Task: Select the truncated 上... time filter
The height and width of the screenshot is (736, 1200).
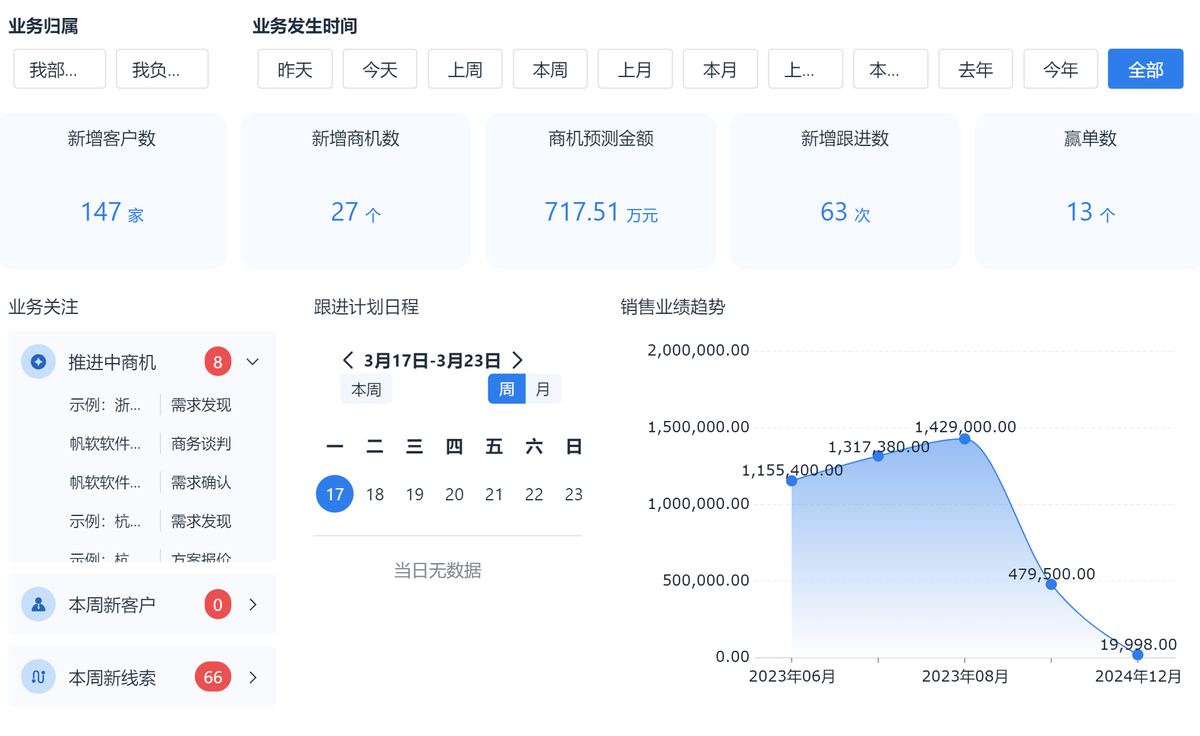Action: click(x=805, y=69)
